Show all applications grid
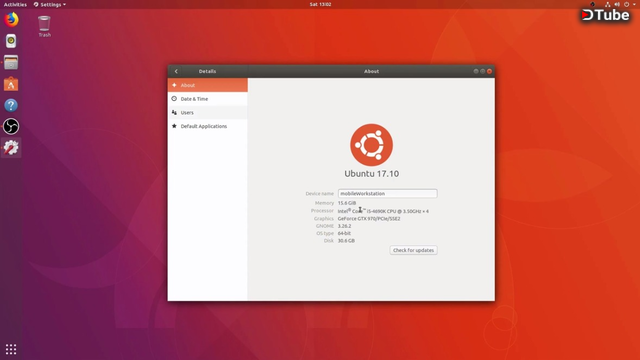The image size is (640, 360). coord(11,349)
